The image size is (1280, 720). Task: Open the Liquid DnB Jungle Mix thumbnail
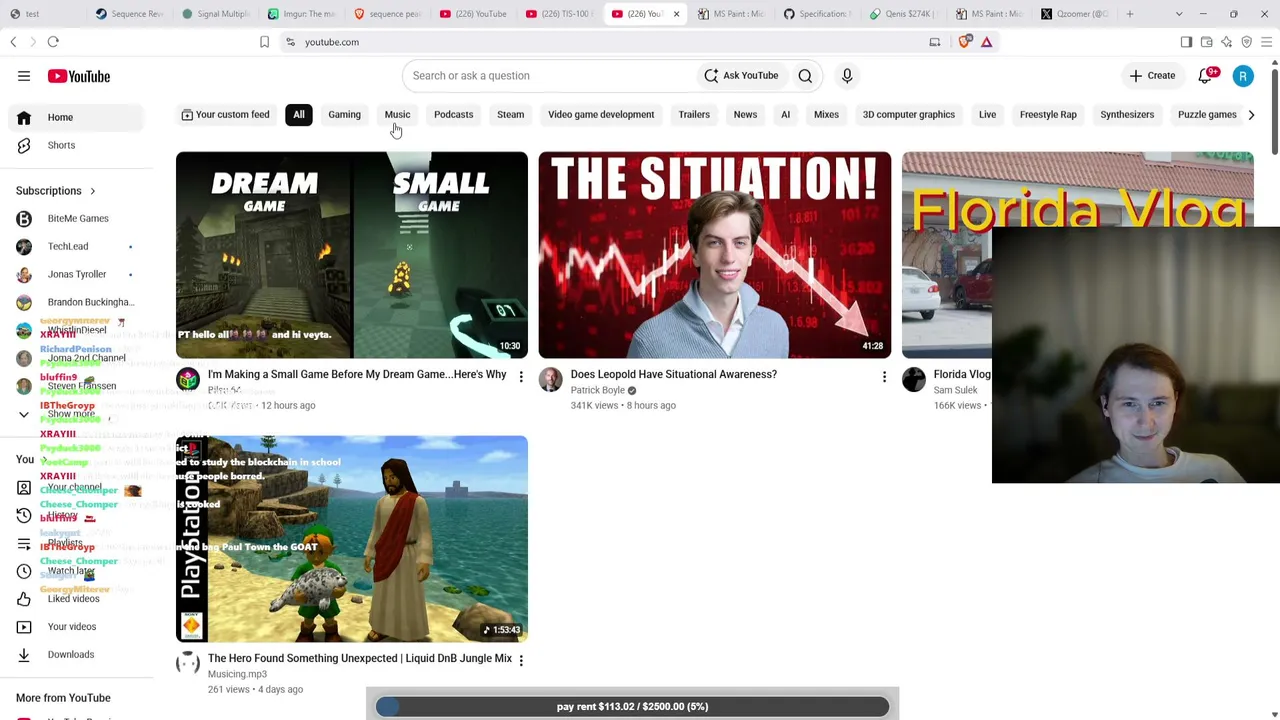tap(352, 539)
